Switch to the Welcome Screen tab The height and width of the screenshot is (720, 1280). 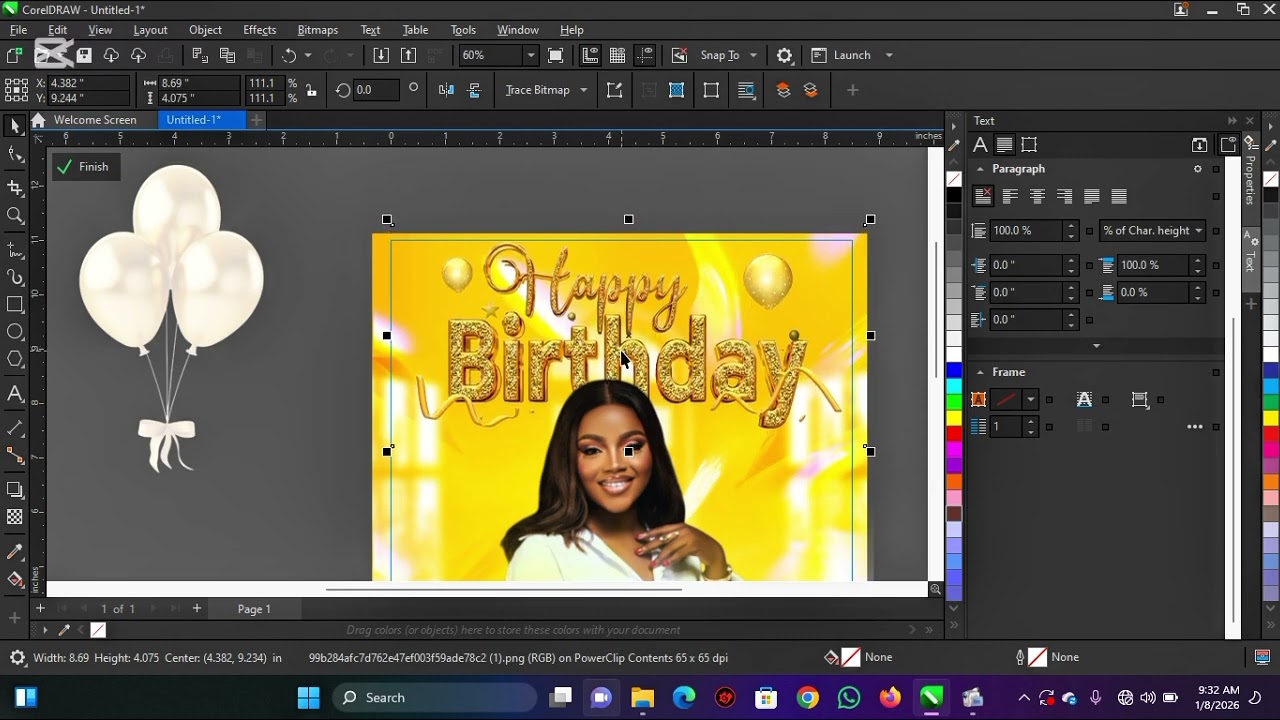click(95, 120)
